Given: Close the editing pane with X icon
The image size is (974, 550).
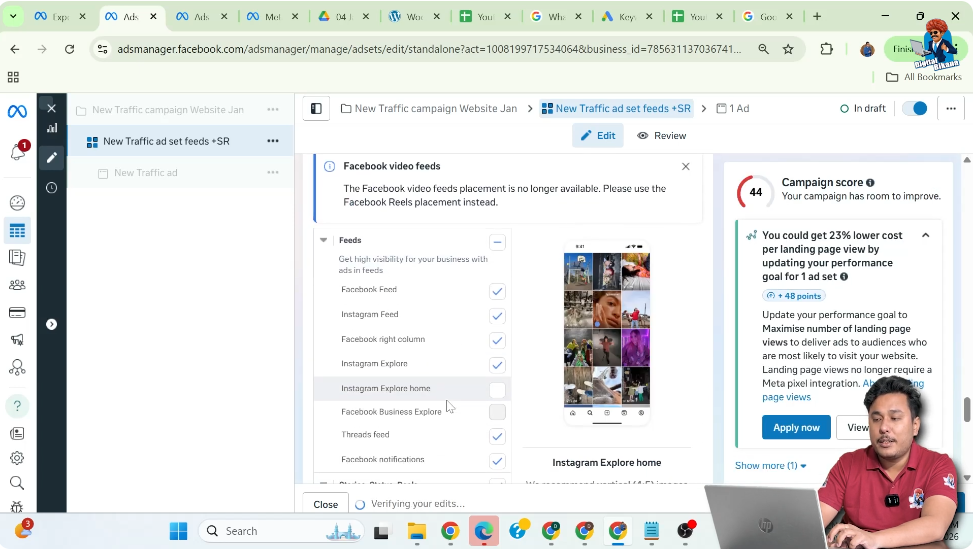Looking at the screenshot, I should 52,108.
